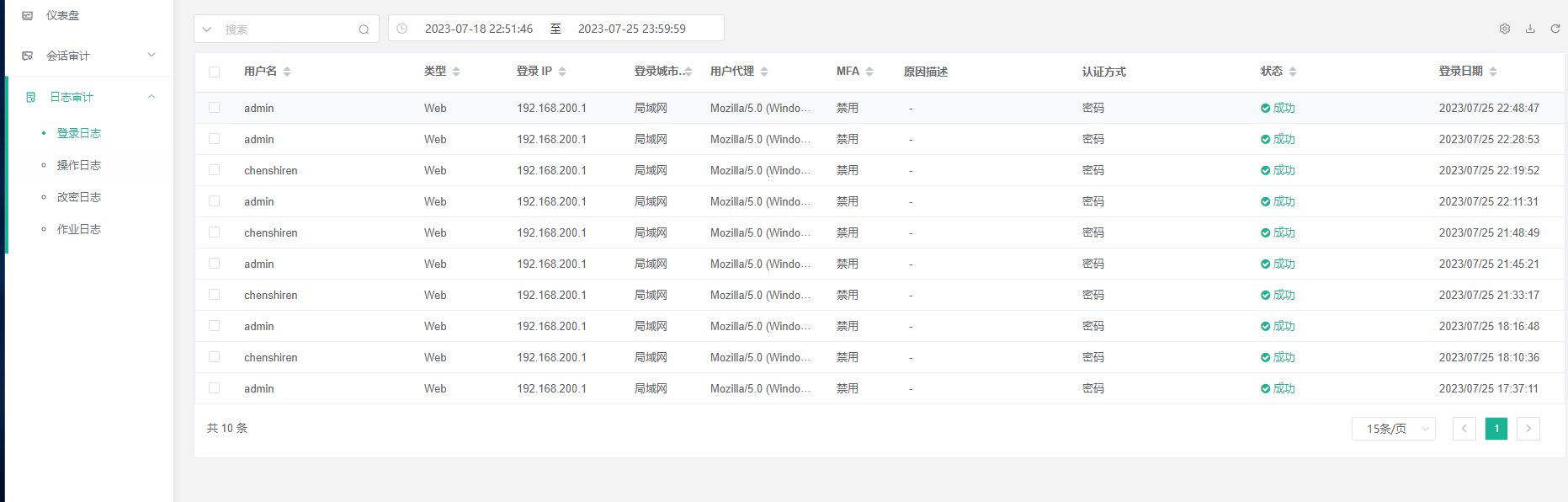This screenshot has height=502, width=1568.
Task: Click success icon in 17:37:11 row
Action: (x=1265, y=388)
